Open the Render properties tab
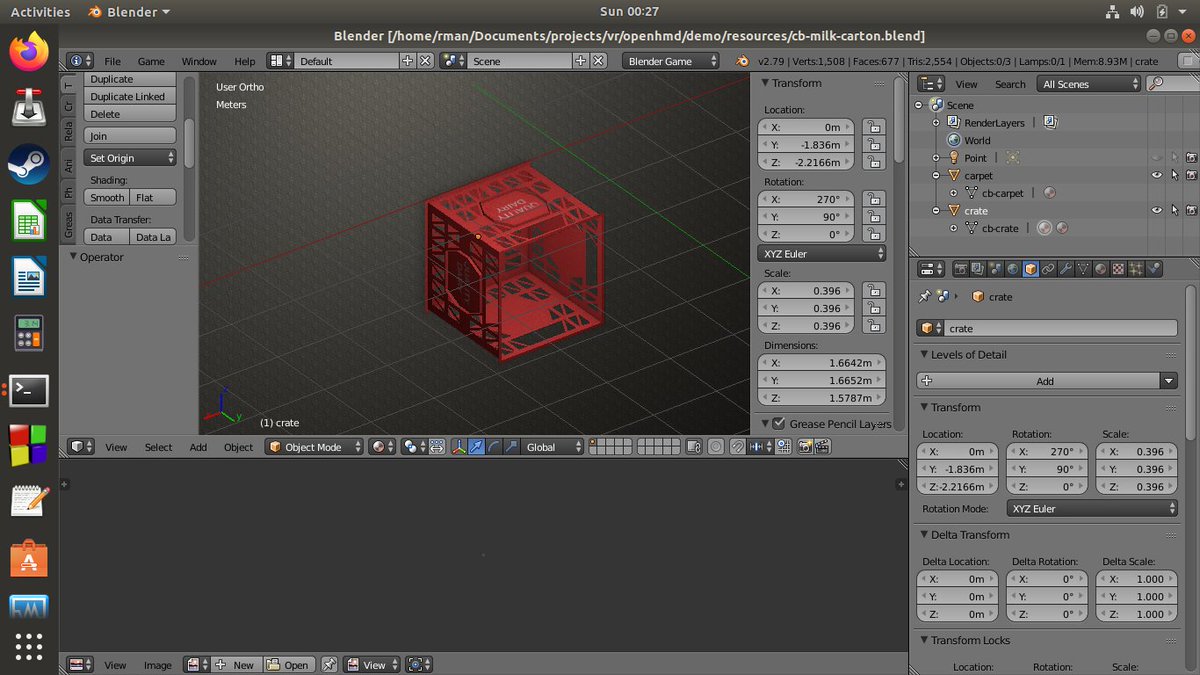This screenshot has height=675, width=1200. point(959,268)
